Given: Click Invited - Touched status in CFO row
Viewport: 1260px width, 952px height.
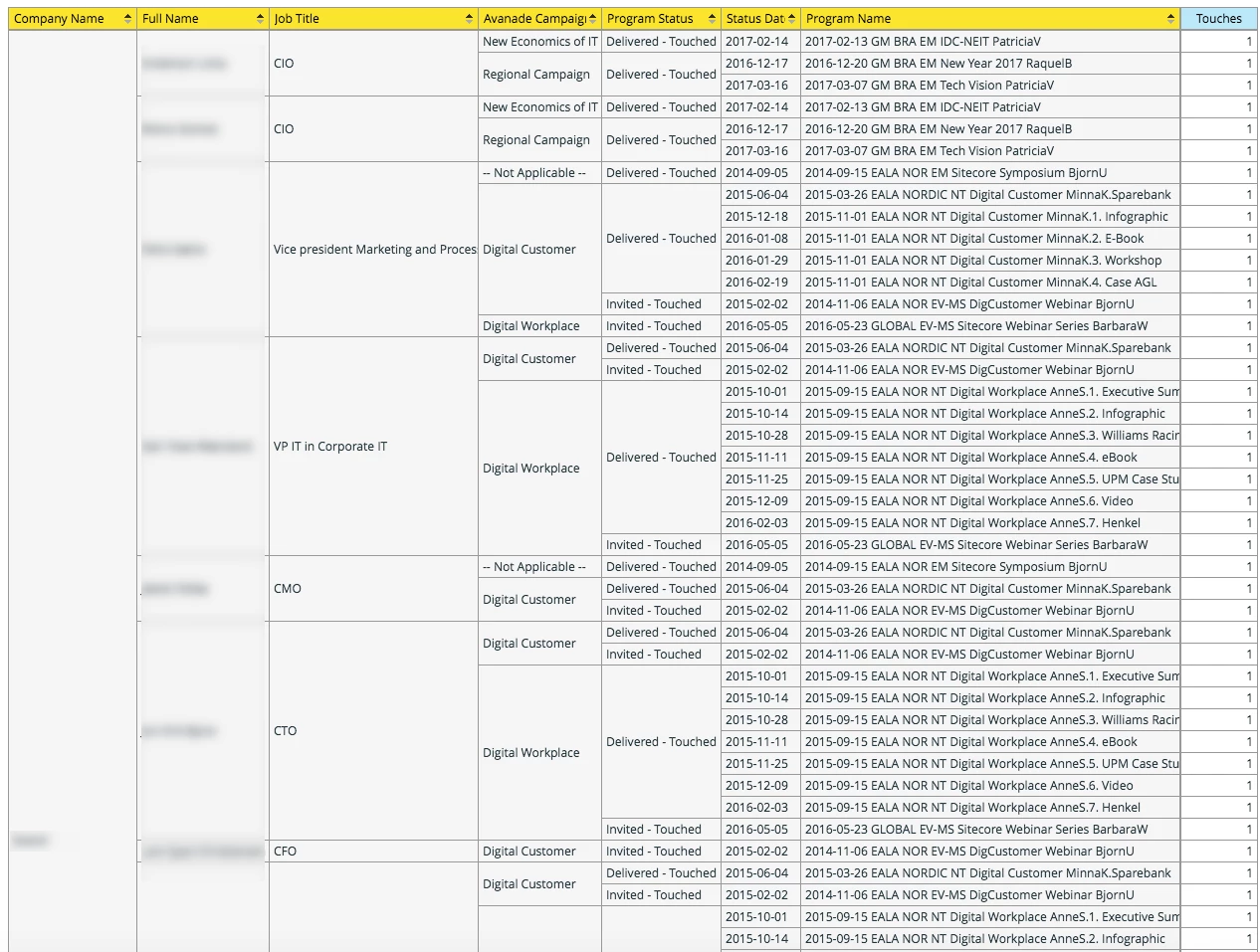Looking at the screenshot, I should [662, 852].
